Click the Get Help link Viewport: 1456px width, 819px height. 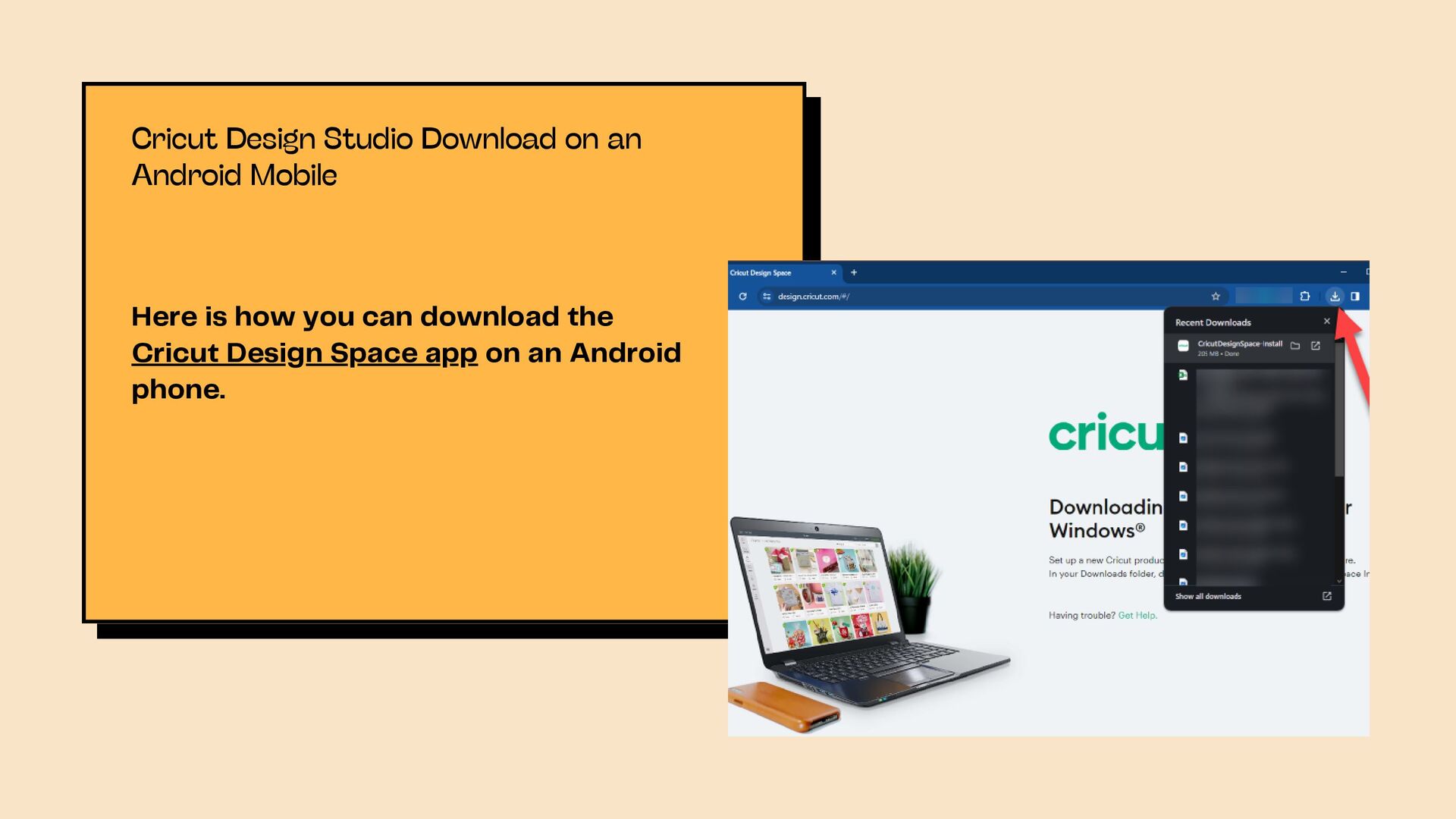pos(1137,616)
